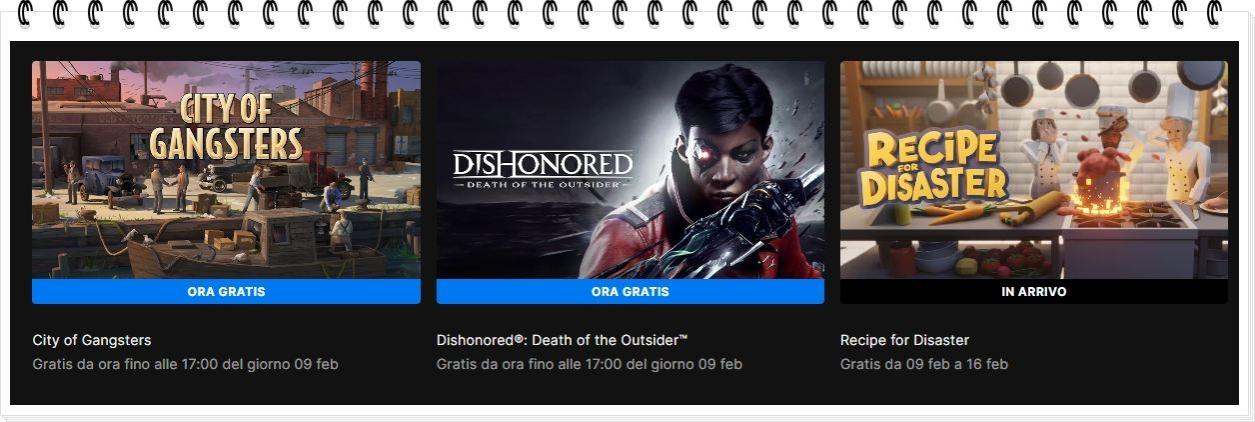Click free-until date text below Dishonored title
1255x422 pixels.
click(x=589, y=364)
